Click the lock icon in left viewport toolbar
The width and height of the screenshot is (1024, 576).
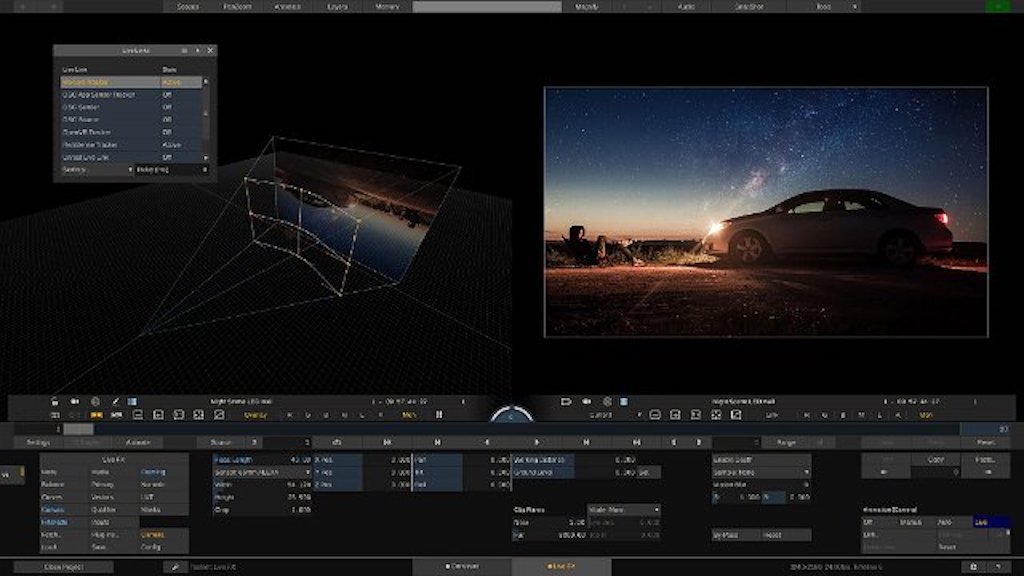coord(55,401)
